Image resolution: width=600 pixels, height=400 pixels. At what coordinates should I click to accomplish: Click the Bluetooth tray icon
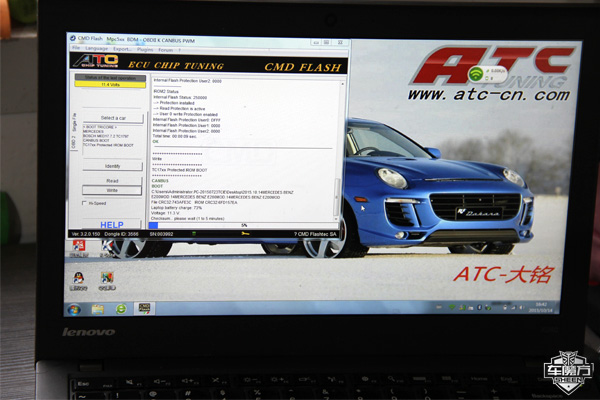479,307
